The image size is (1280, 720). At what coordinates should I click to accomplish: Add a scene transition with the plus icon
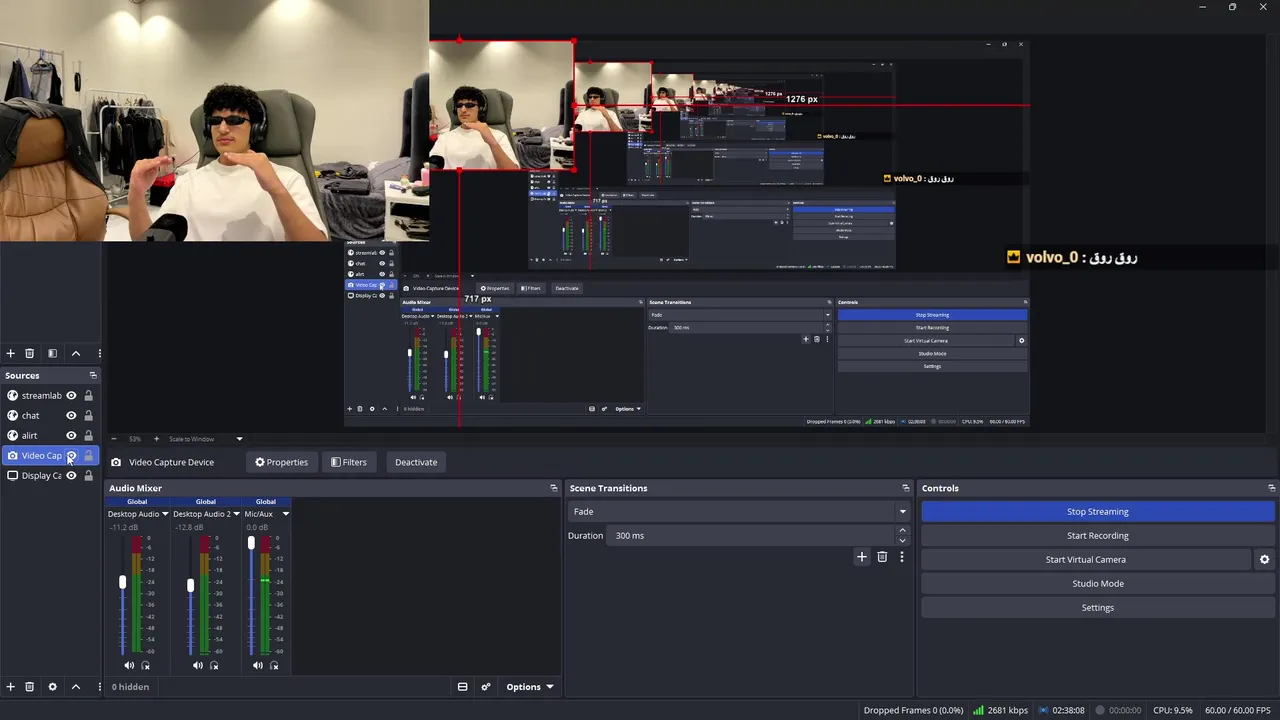pos(862,557)
